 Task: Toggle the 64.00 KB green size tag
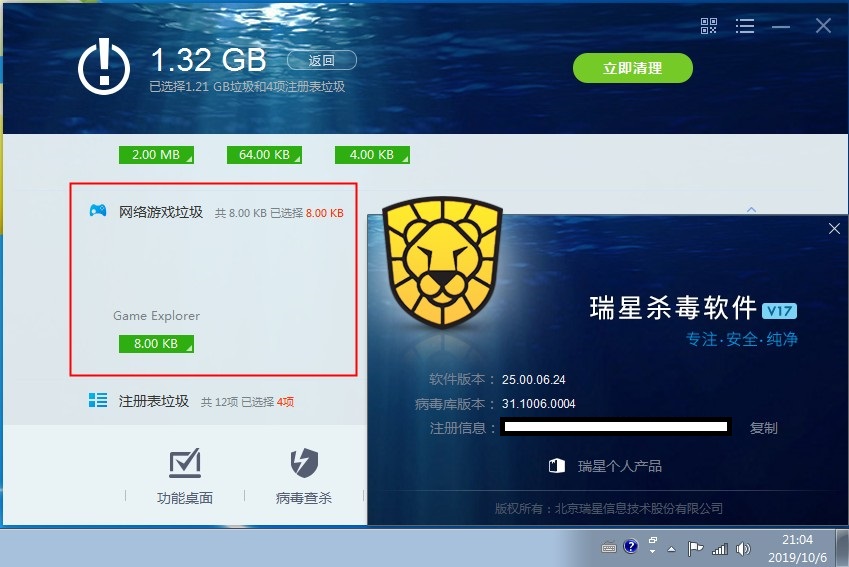point(264,155)
